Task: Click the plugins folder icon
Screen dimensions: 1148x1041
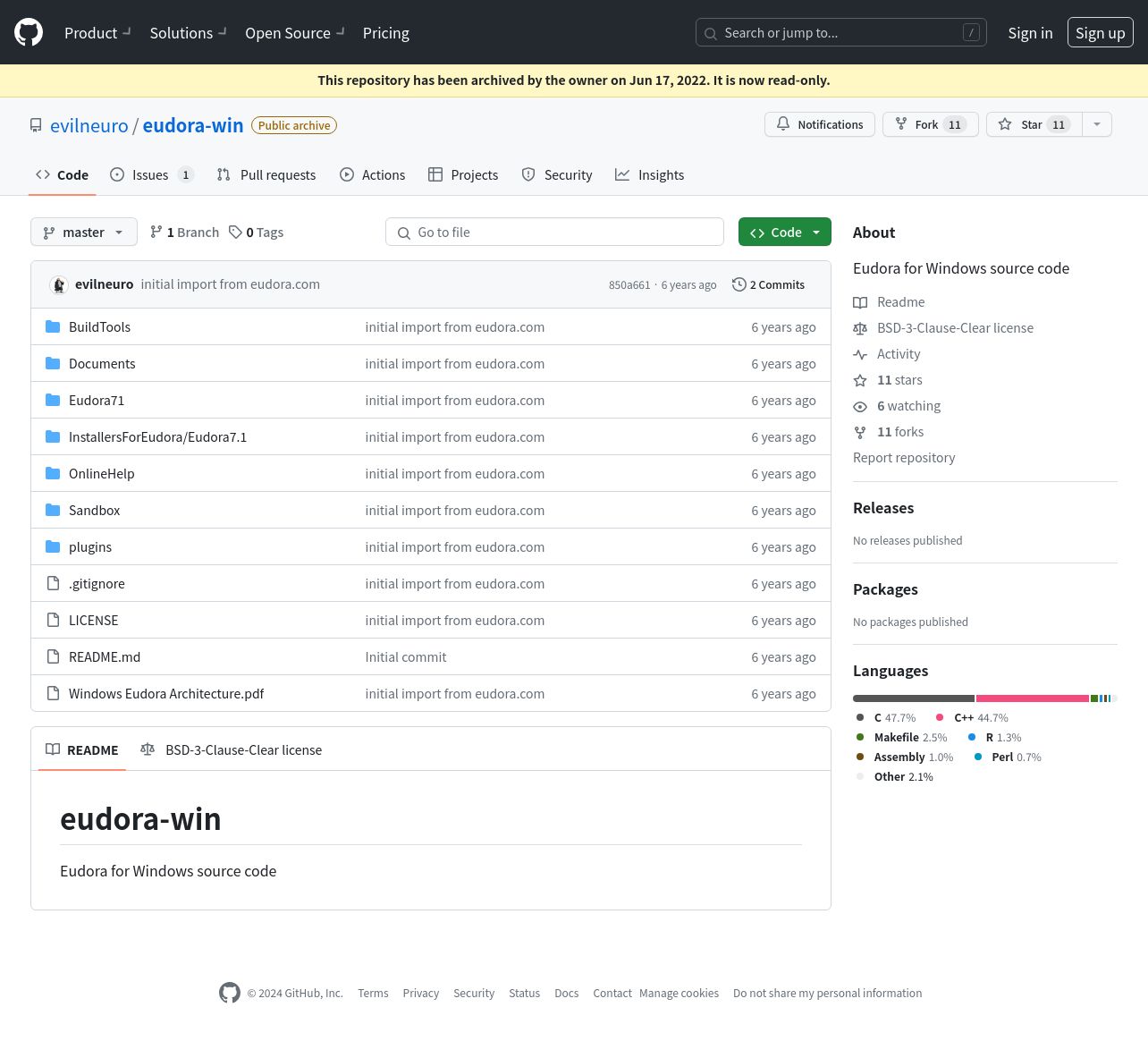Action: coord(53,547)
